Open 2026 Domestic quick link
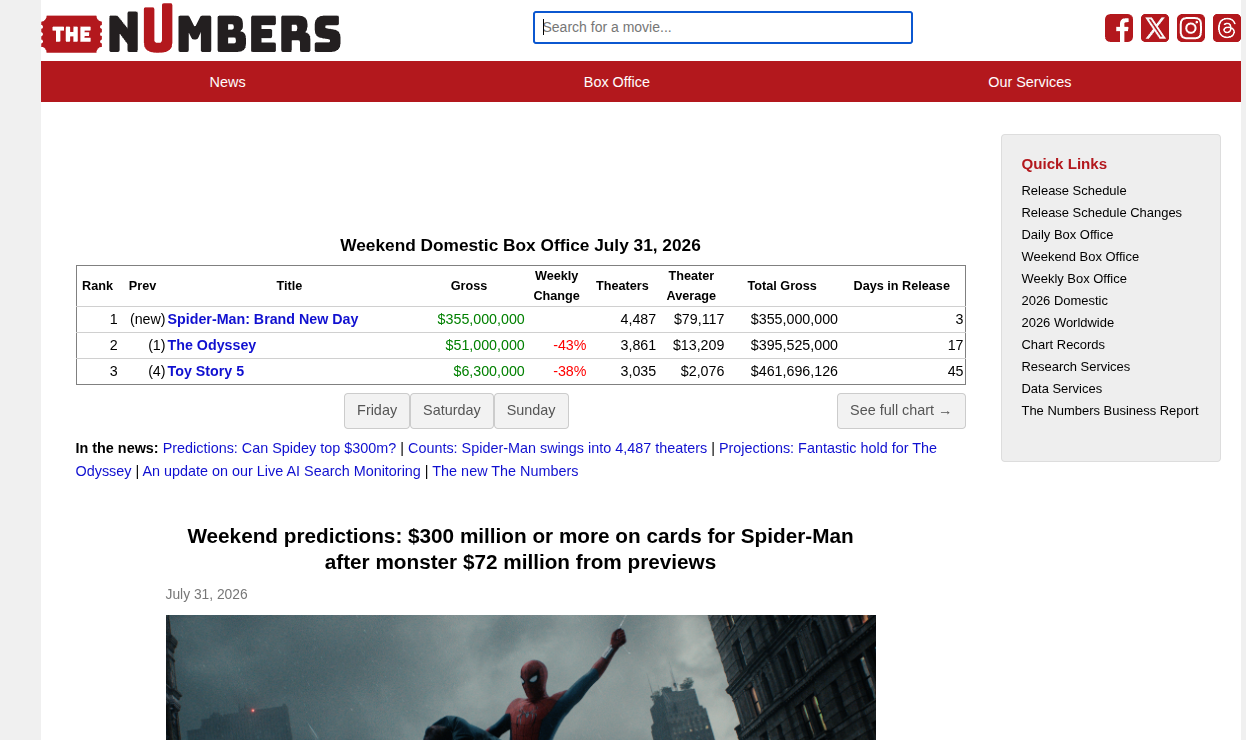This screenshot has width=1246, height=740. click(x=1065, y=301)
